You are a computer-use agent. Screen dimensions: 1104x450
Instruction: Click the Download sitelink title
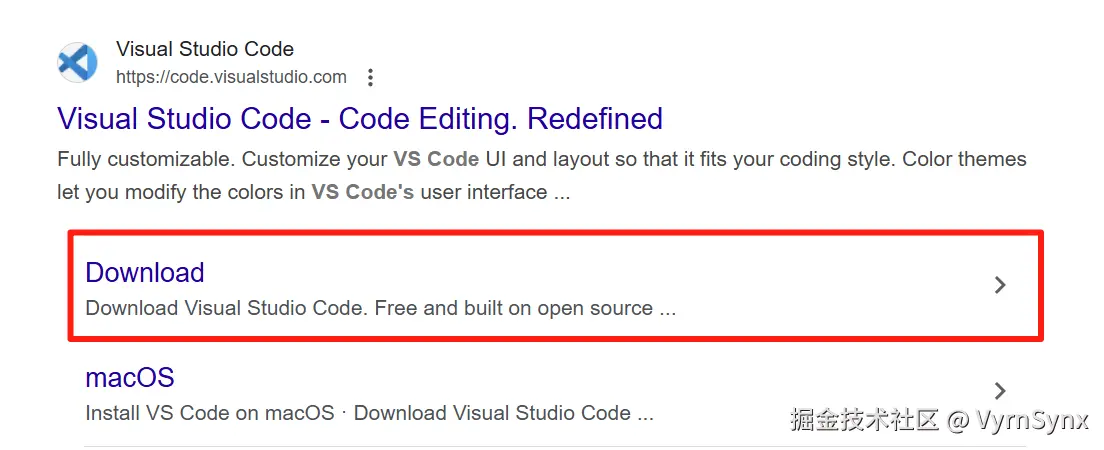click(145, 273)
